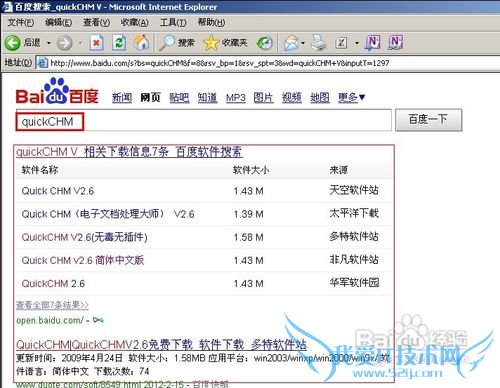Select the 网页 tab

coord(150,97)
